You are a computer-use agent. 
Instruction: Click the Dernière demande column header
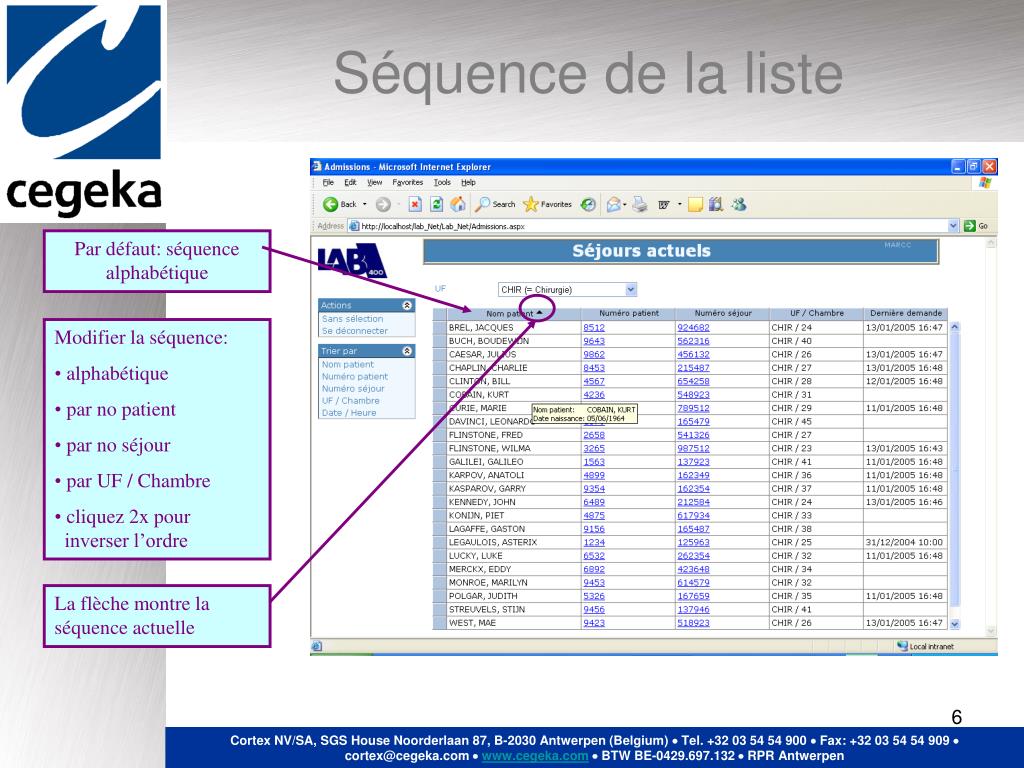[x=906, y=313]
